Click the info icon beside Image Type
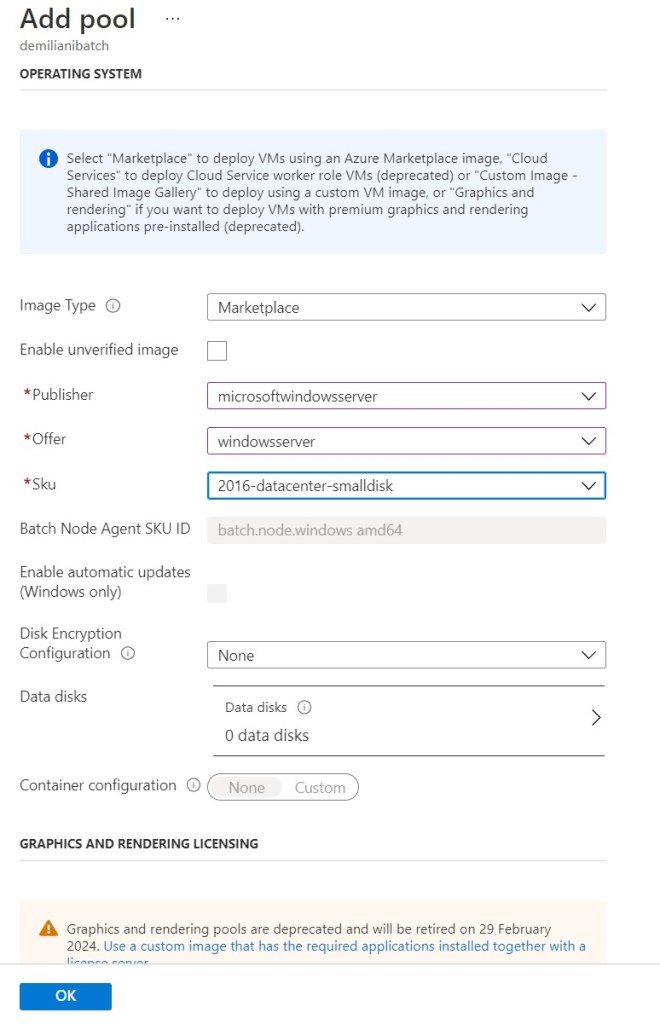 pyautogui.click(x=113, y=306)
